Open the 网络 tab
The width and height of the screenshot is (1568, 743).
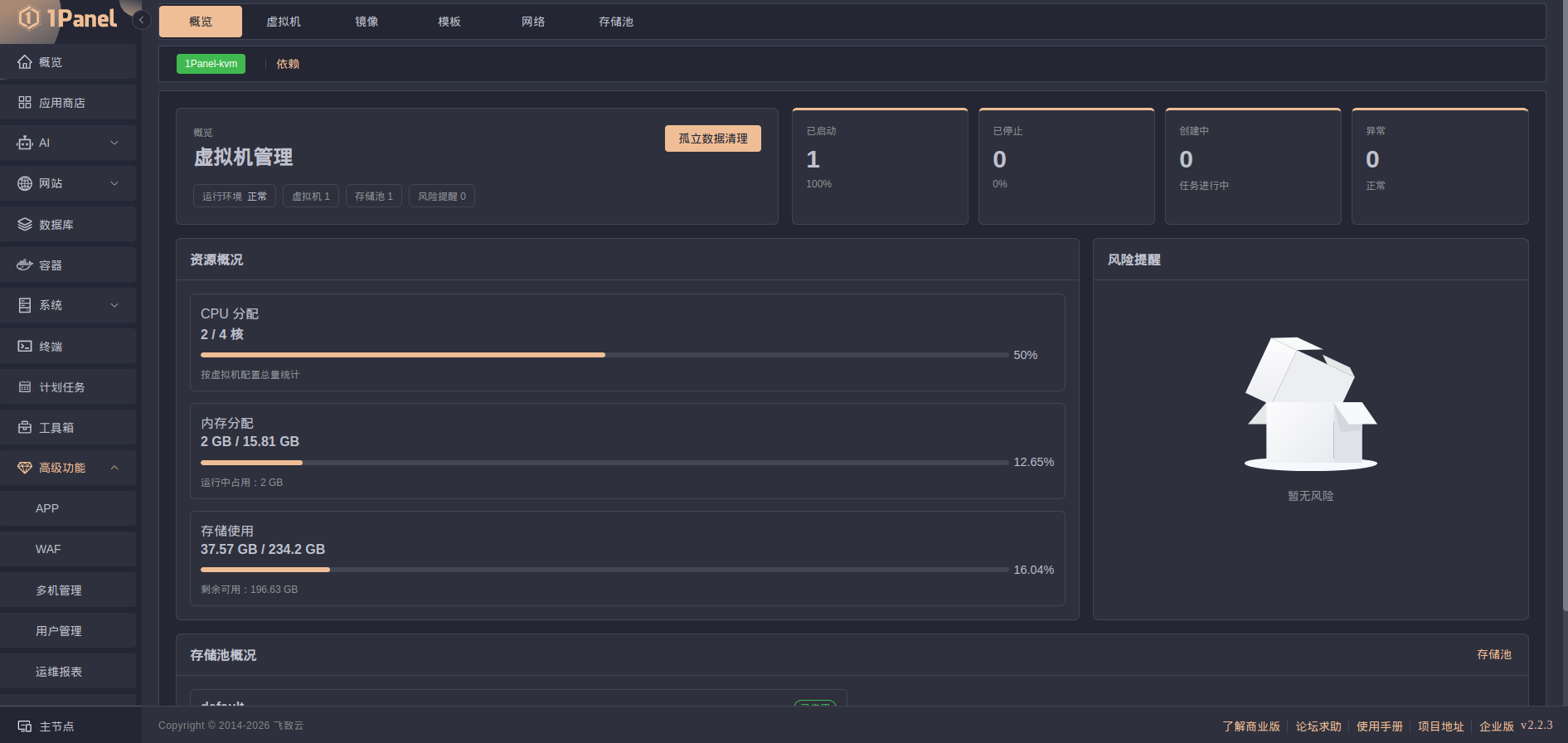pos(533,22)
